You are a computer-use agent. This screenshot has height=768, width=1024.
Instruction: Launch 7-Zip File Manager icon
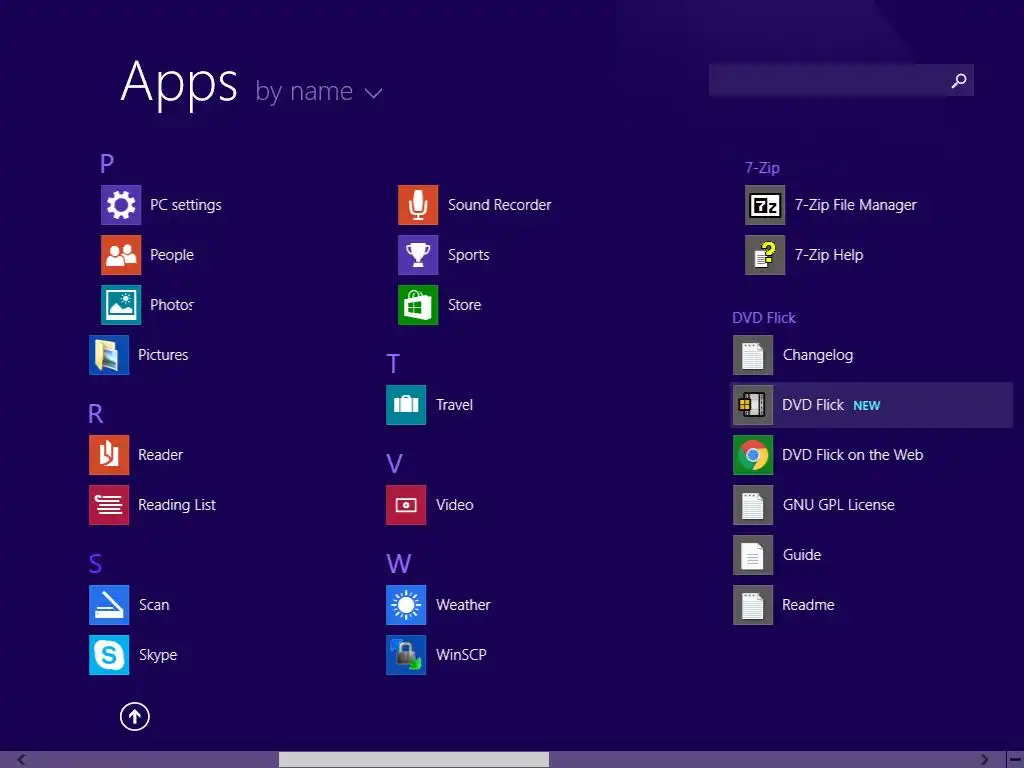tap(765, 205)
